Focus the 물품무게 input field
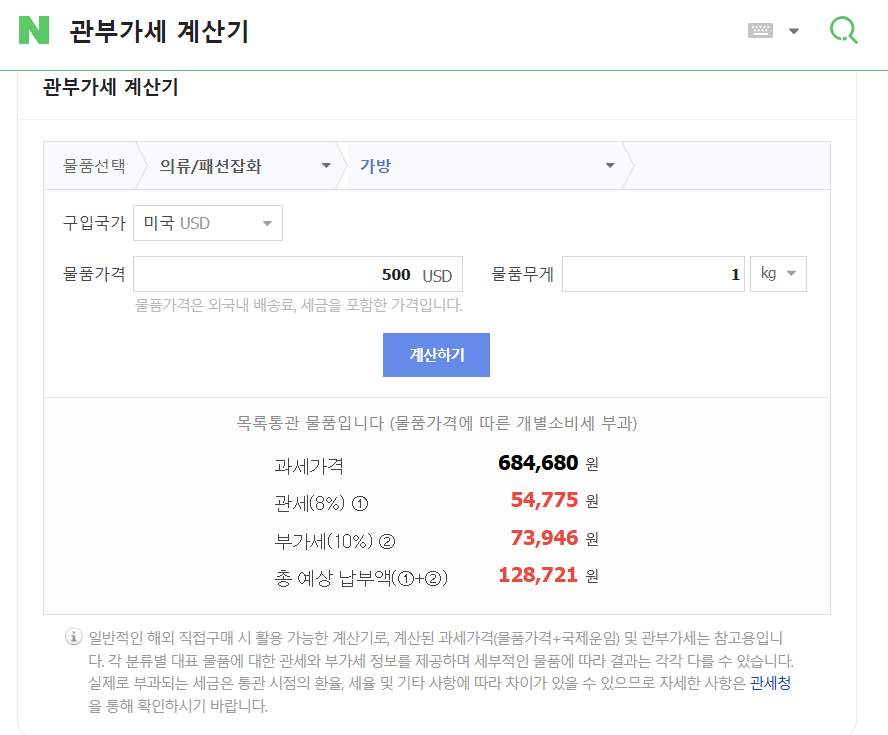 [x=654, y=274]
